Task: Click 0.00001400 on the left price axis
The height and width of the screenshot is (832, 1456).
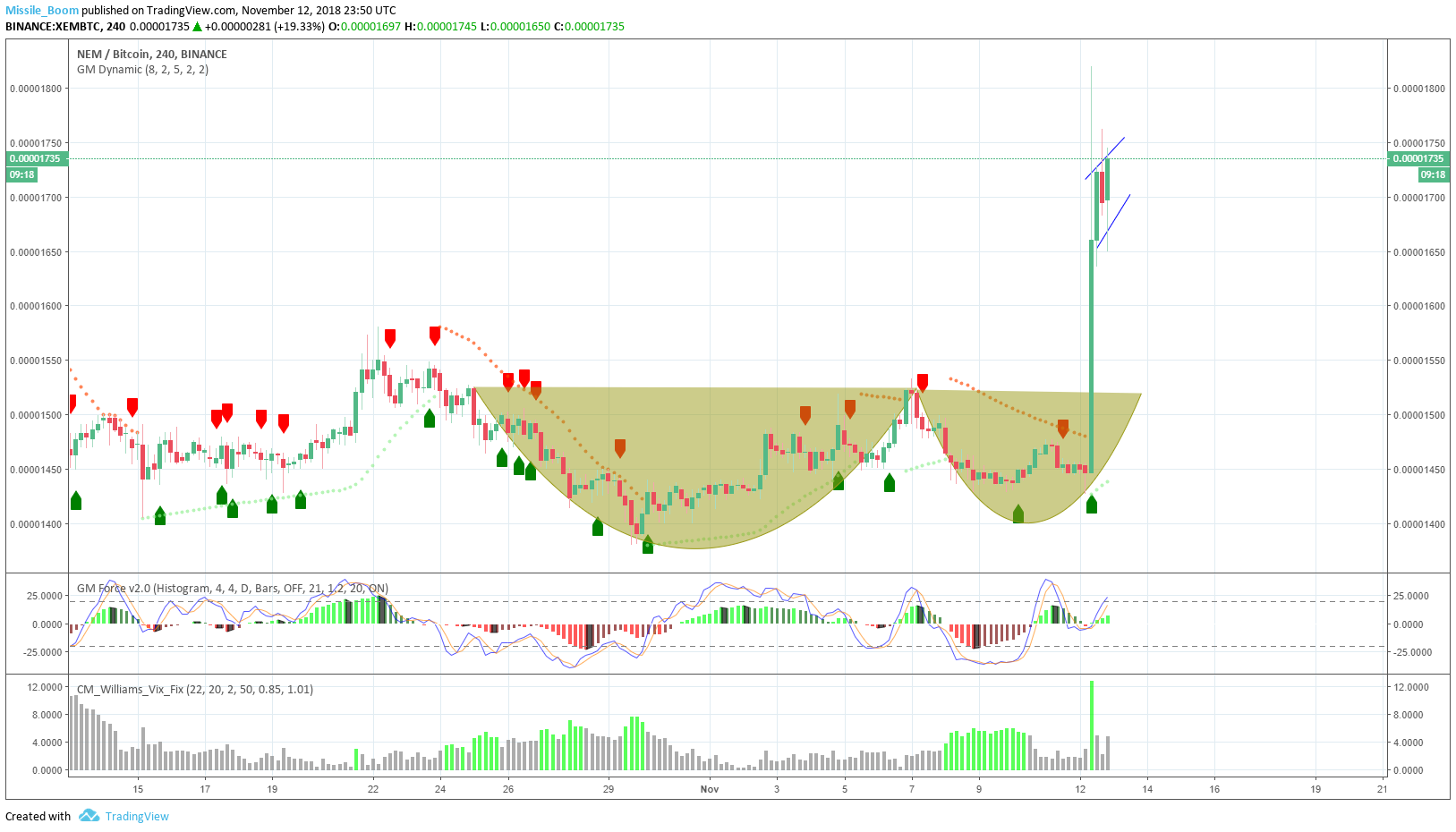Action: (x=36, y=525)
